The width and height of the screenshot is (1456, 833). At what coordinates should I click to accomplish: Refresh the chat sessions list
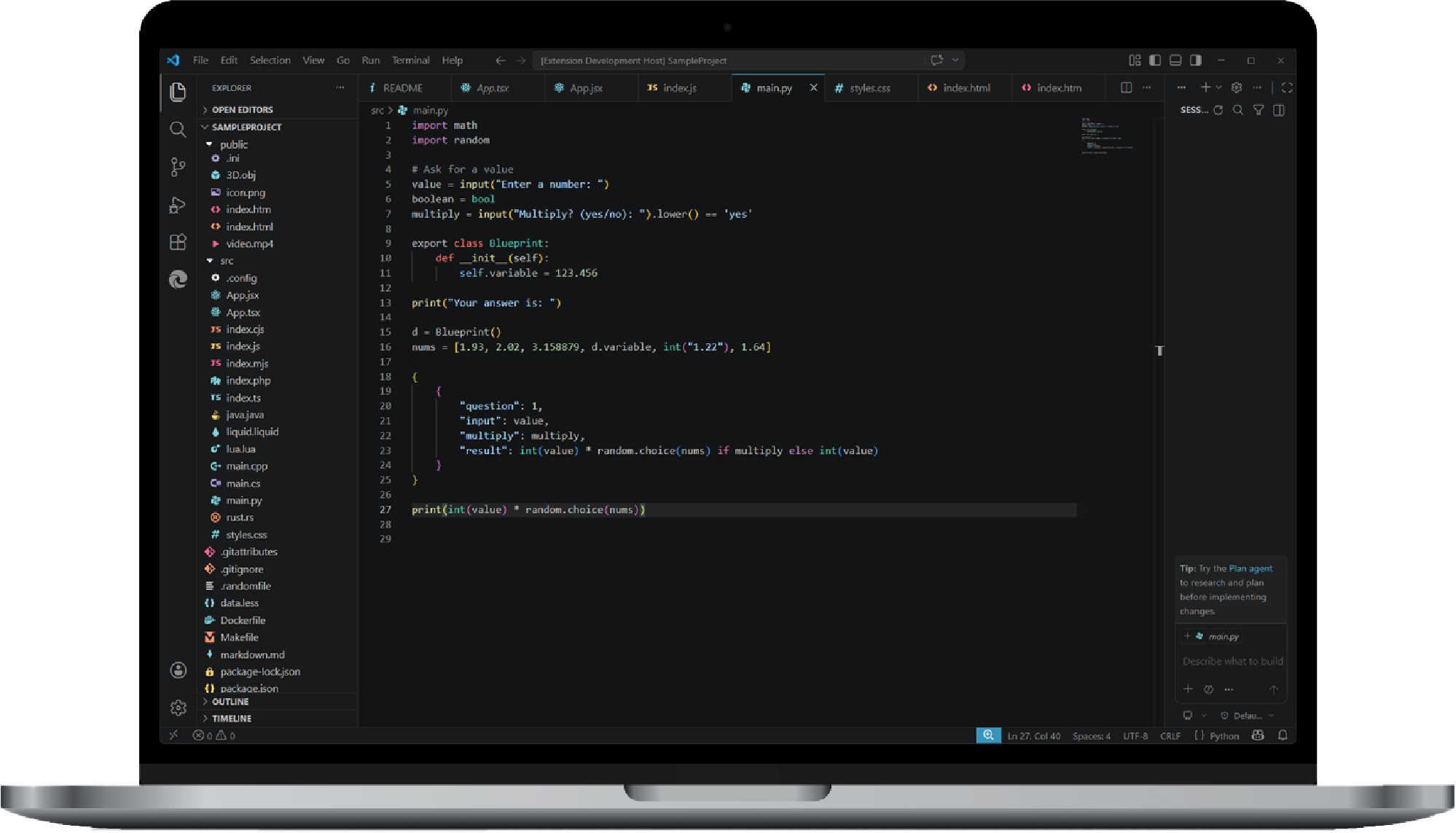pos(1218,110)
